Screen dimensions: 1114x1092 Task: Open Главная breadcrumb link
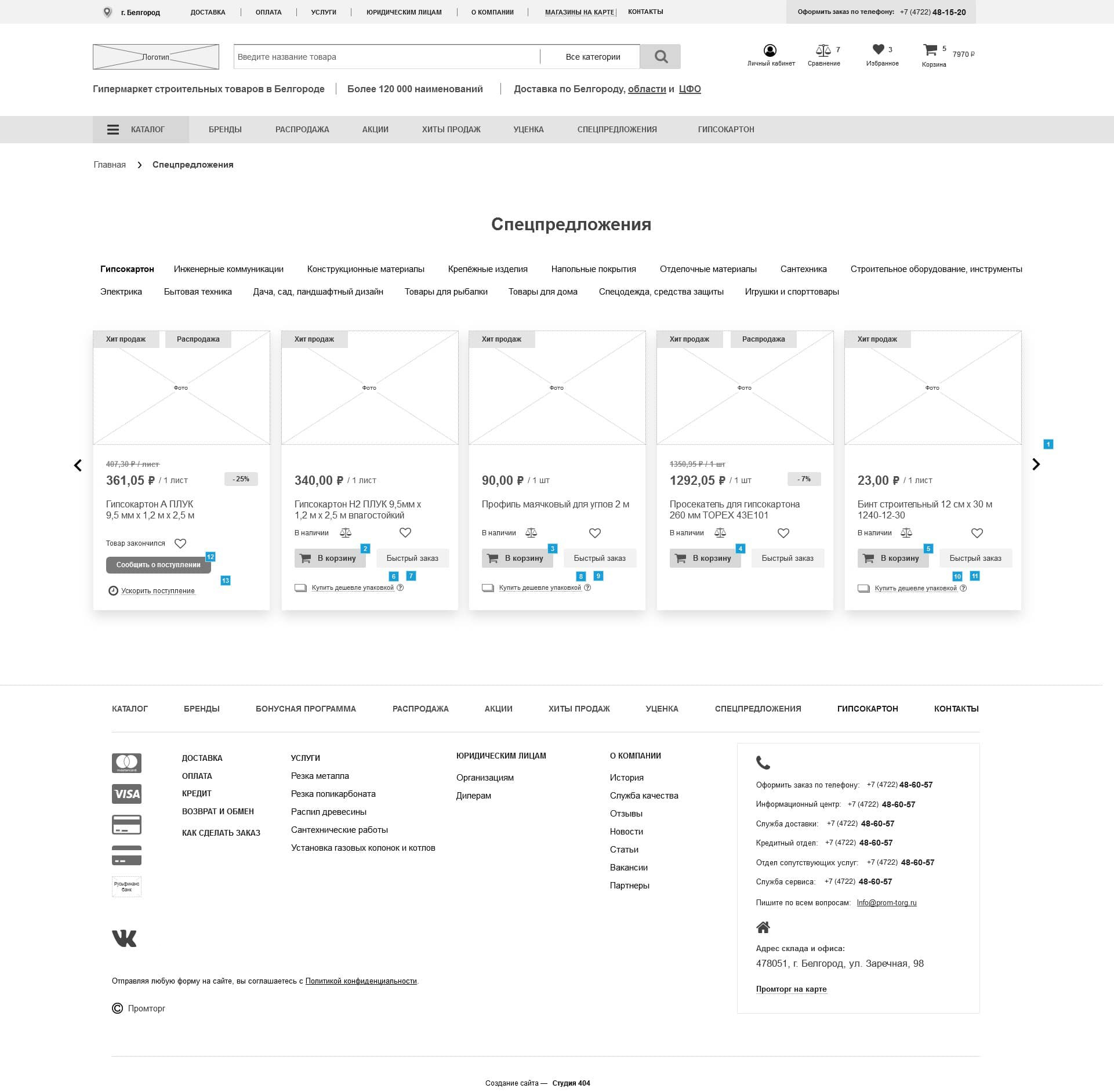point(110,165)
